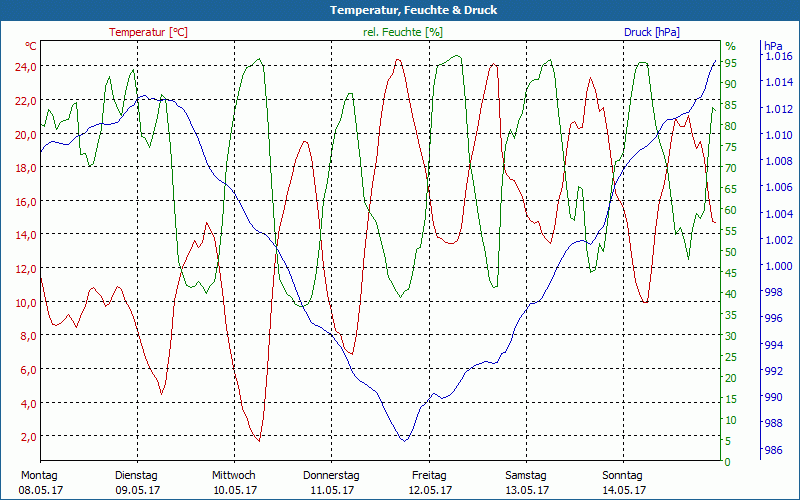Click the 'Freitag' day label
Image resolution: width=800 pixels, height=500 pixels.
pyautogui.click(x=429, y=476)
